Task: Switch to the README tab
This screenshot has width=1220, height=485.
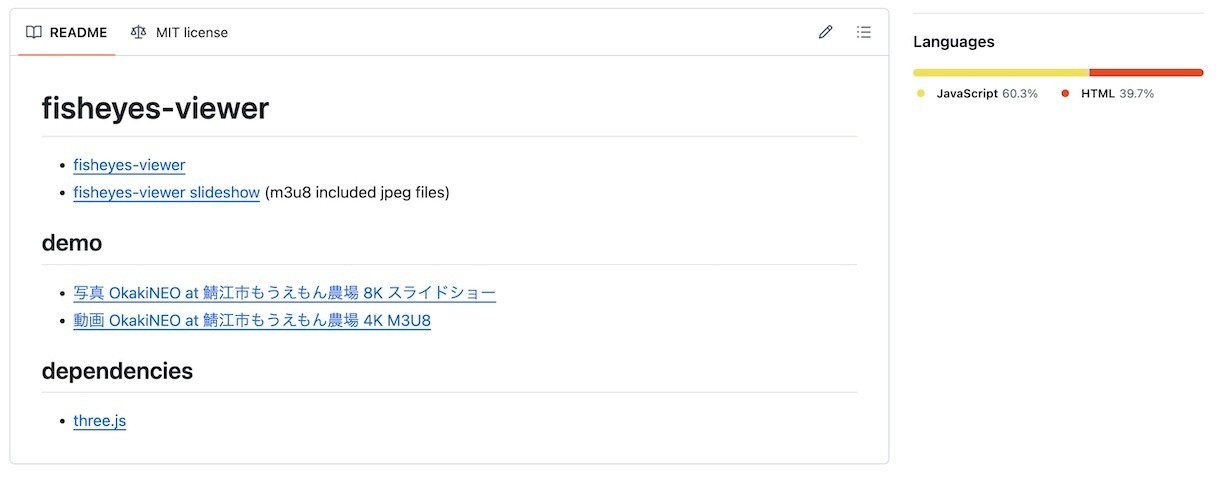Action: 66,32
